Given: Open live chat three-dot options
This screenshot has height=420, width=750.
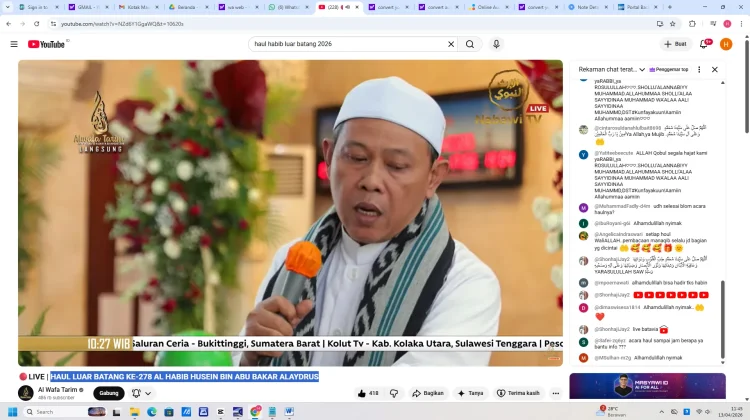Looking at the screenshot, I should tap(699, 69).
